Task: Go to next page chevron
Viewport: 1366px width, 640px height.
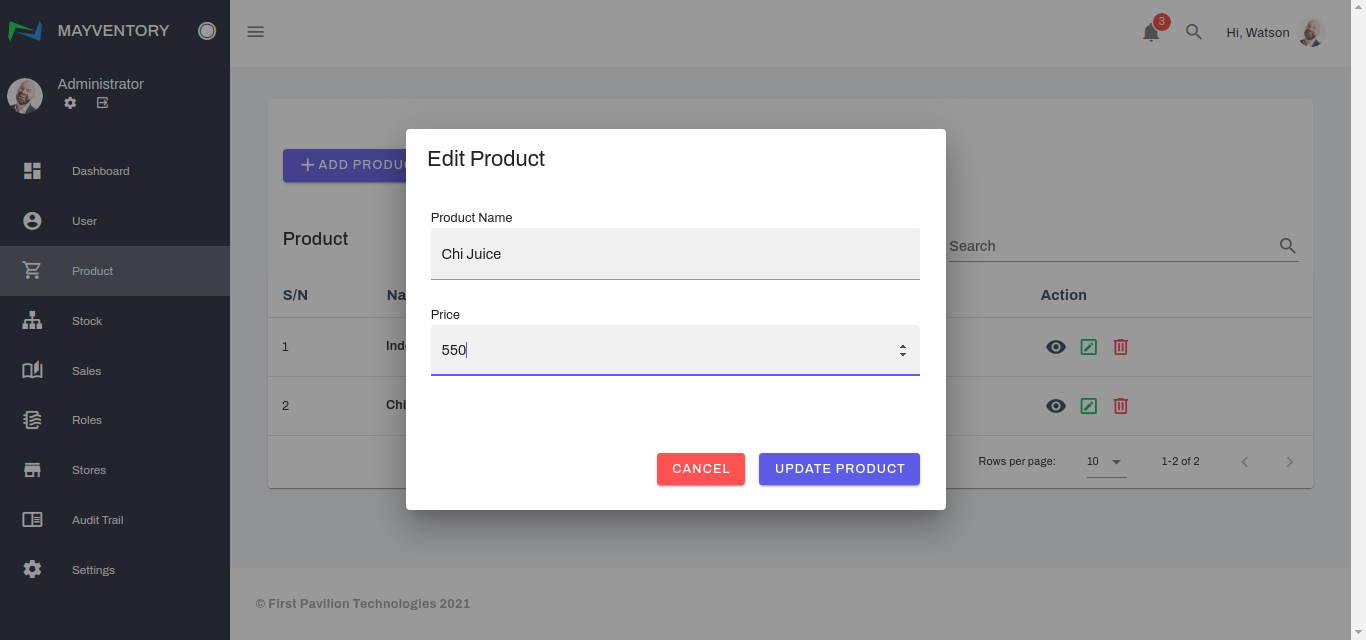Action: click(1289, 462)
